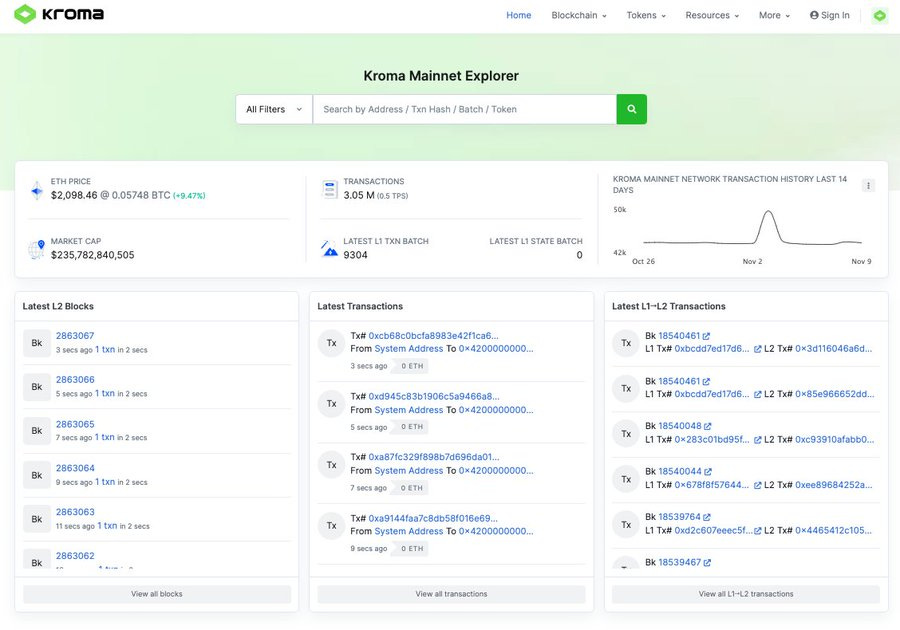Open 1 txn link for block 2863063

tap(107, 526)
